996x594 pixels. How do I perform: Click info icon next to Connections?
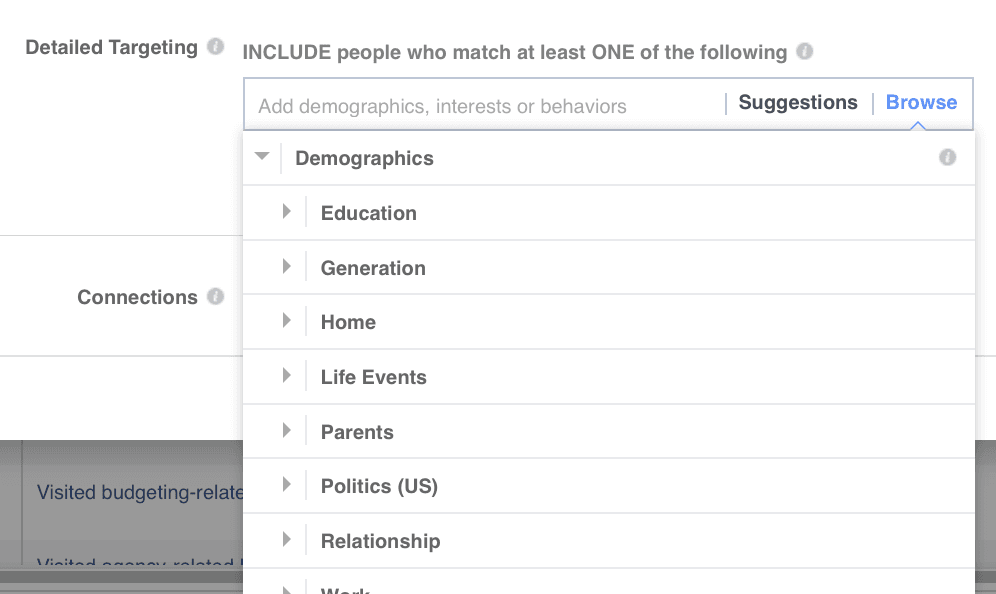pyautogui.click(x=215, y=297)
